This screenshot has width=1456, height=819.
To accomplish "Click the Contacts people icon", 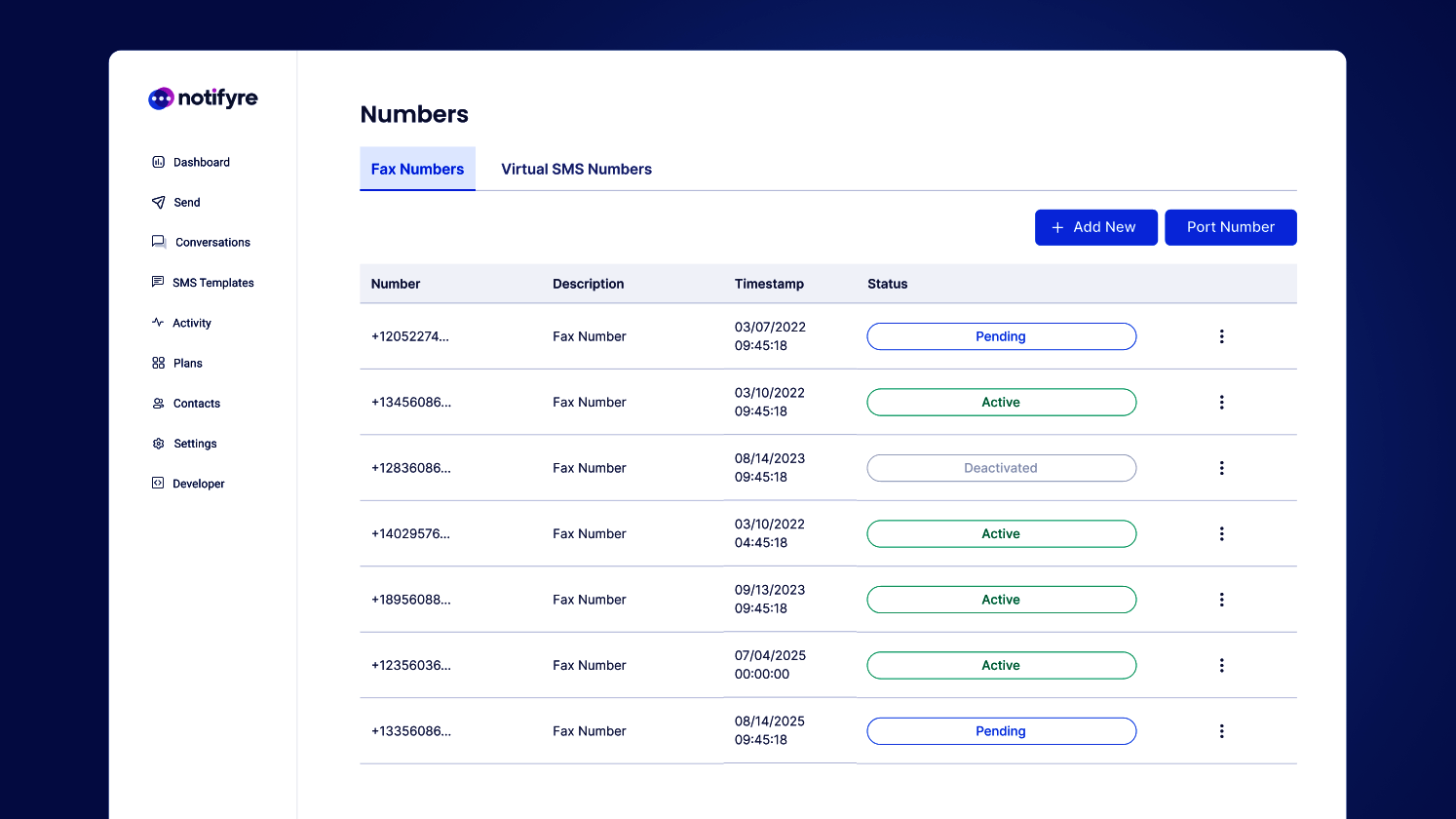I will pyautogui.click(x=158, y=404).
